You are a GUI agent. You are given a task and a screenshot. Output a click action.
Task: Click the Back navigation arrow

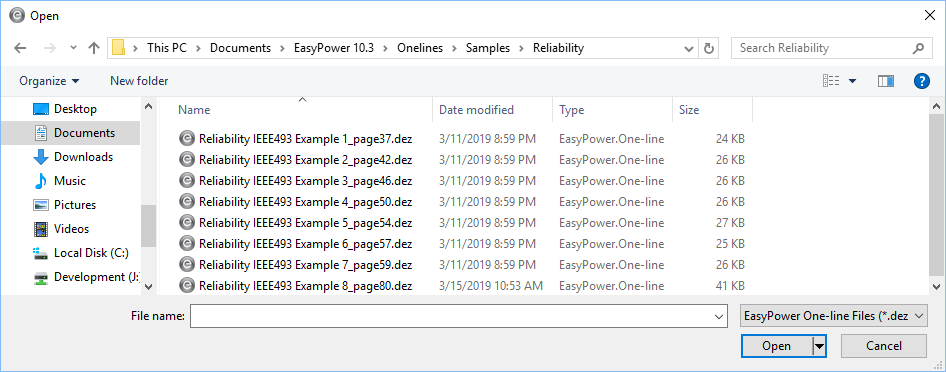click(20, 48)
